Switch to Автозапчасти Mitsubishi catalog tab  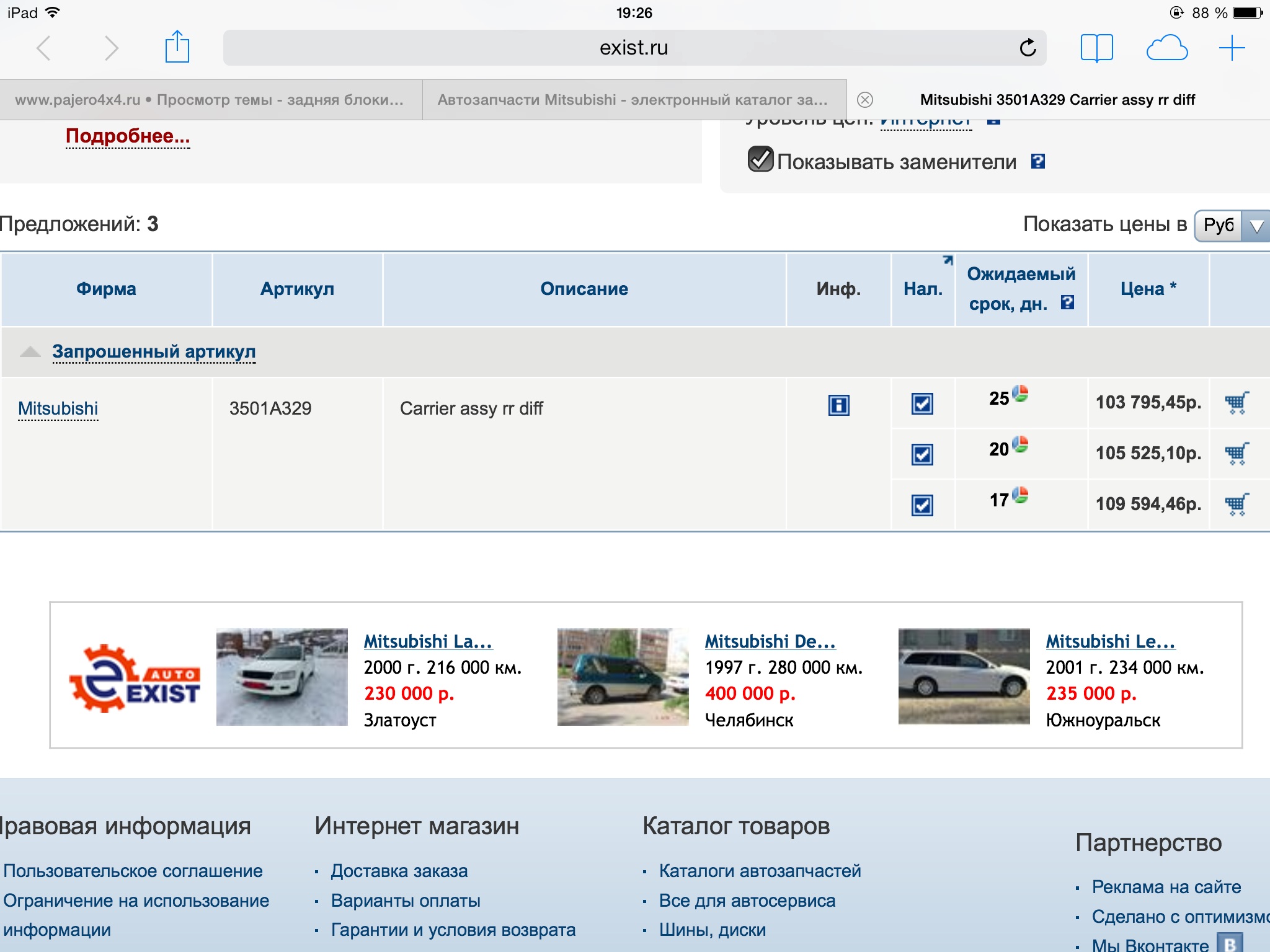click(x=633, y=100)
